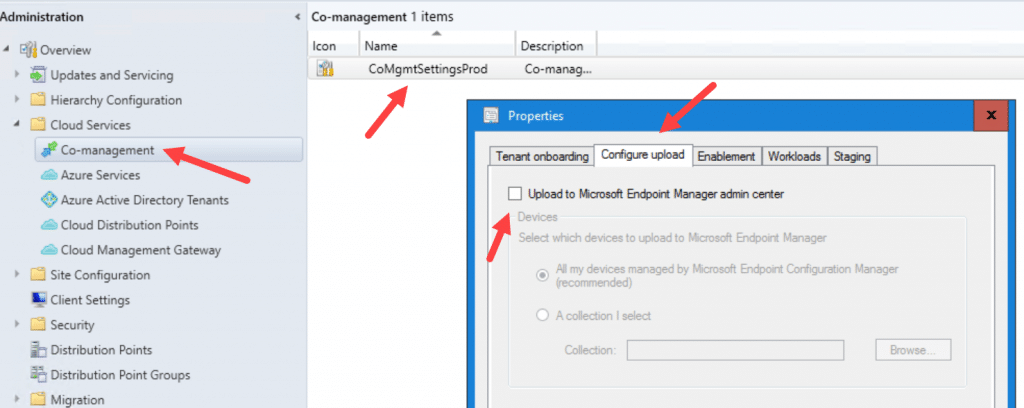Collapse the Cloud Services node
Screen dimensions: 1024x408
pos(17,125)
